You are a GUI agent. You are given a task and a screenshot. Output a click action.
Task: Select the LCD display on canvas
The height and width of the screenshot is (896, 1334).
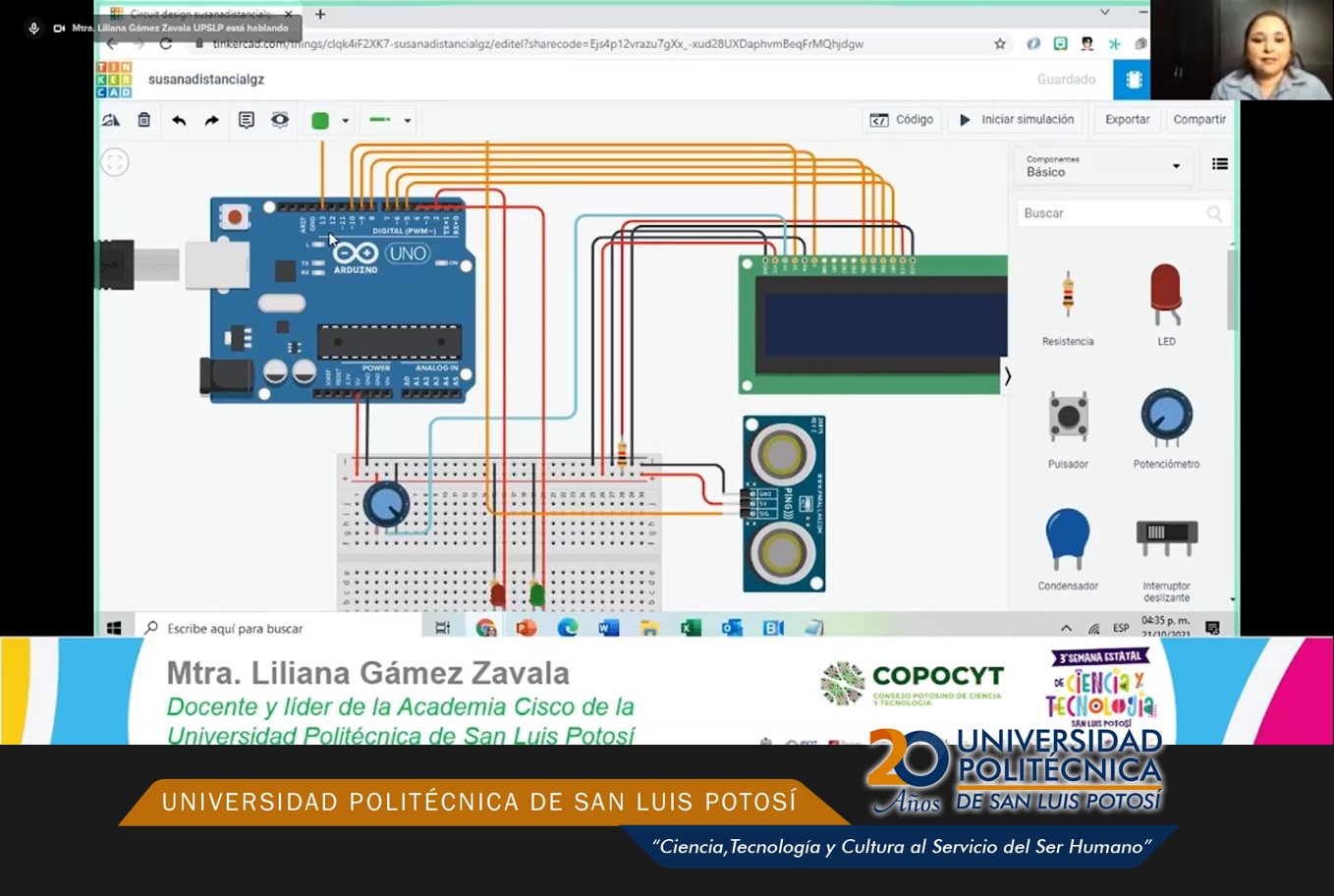872,325
